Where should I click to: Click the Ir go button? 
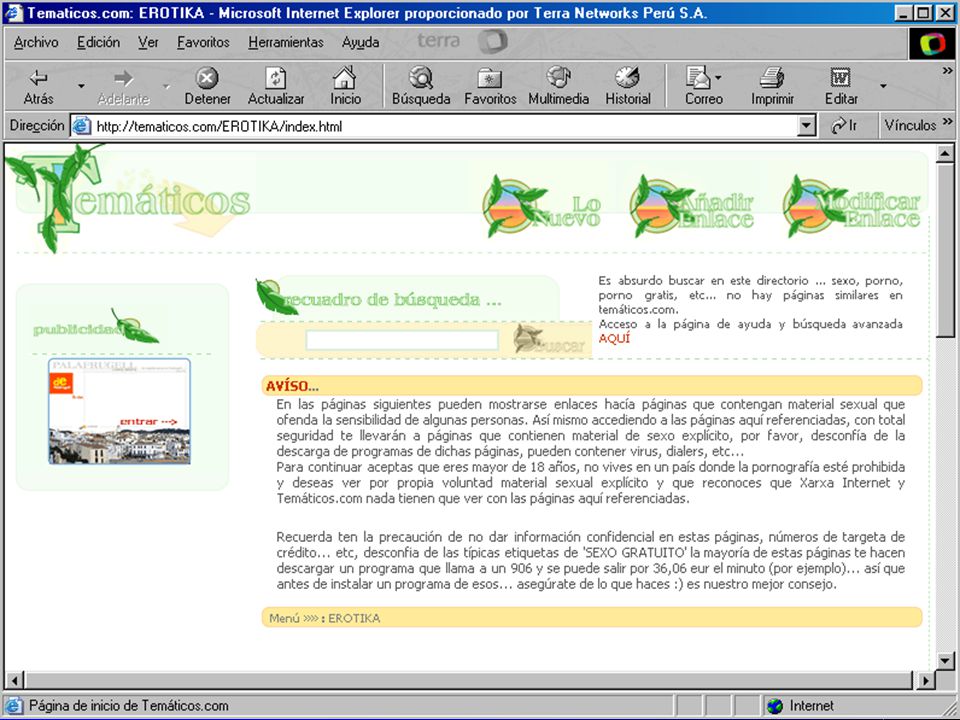844,126
